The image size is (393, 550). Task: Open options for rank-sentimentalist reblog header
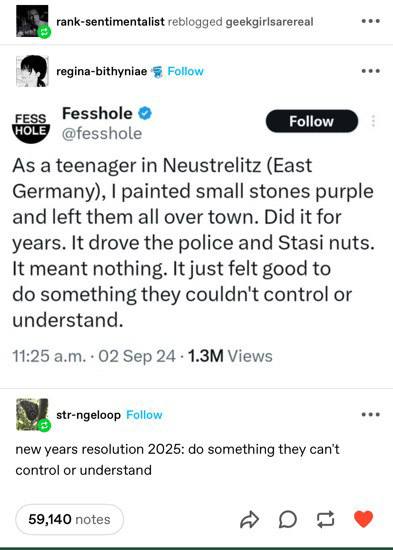(371, 21)
